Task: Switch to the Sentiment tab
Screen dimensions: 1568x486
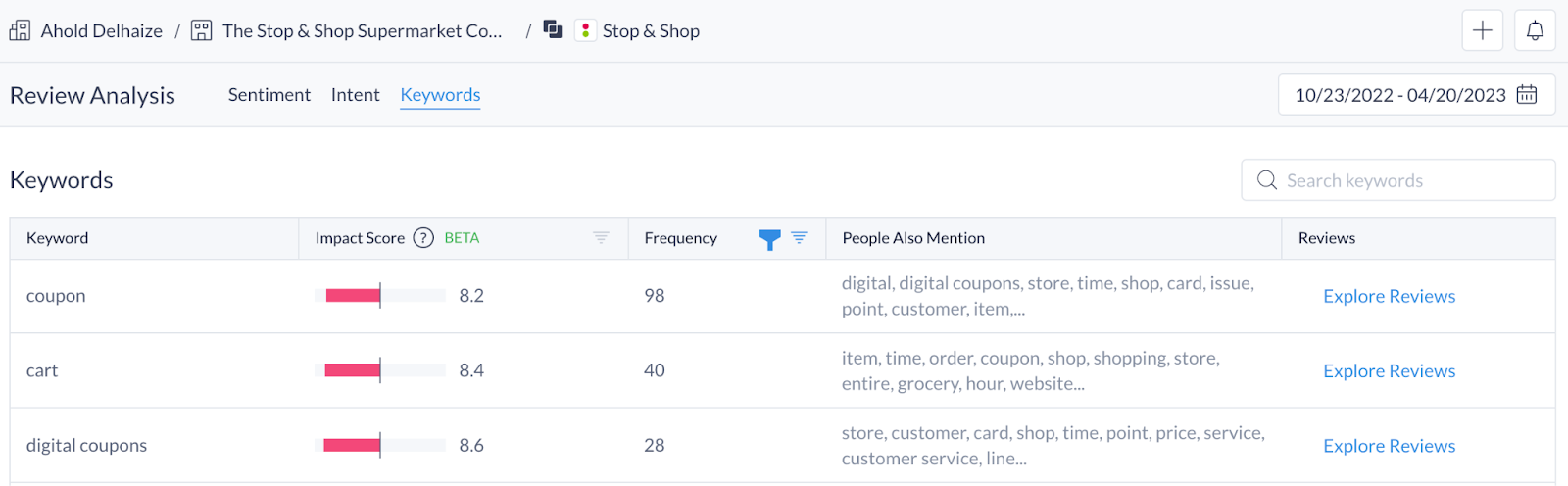Action: (269, 95)
